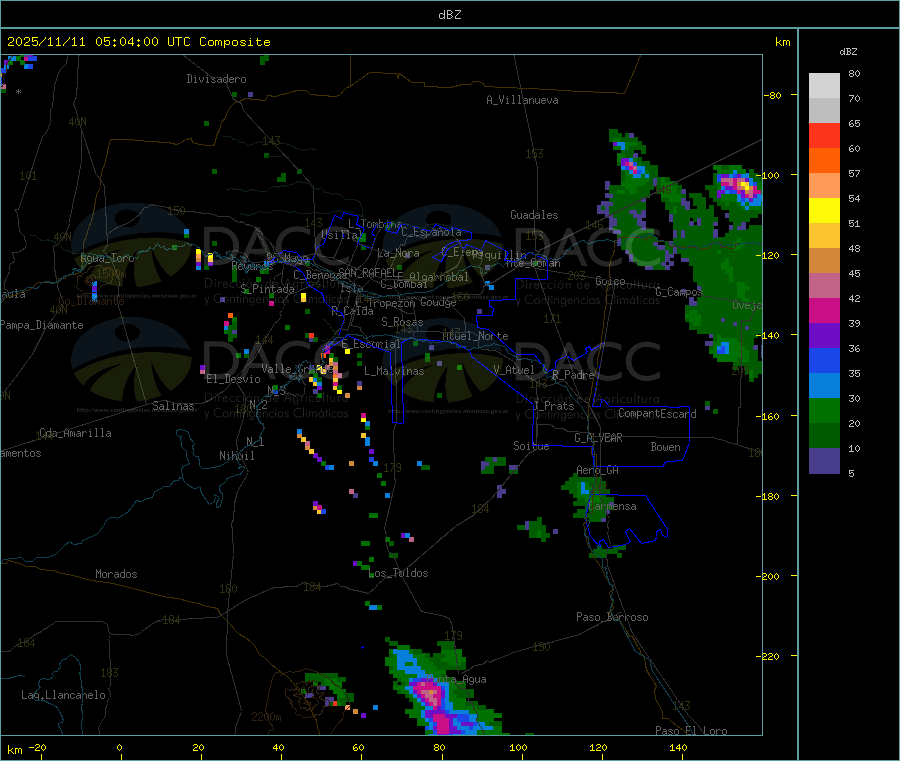The image size is (900, 761).
Task: Click the Agua_Toro place label
Action: [107, 258]
